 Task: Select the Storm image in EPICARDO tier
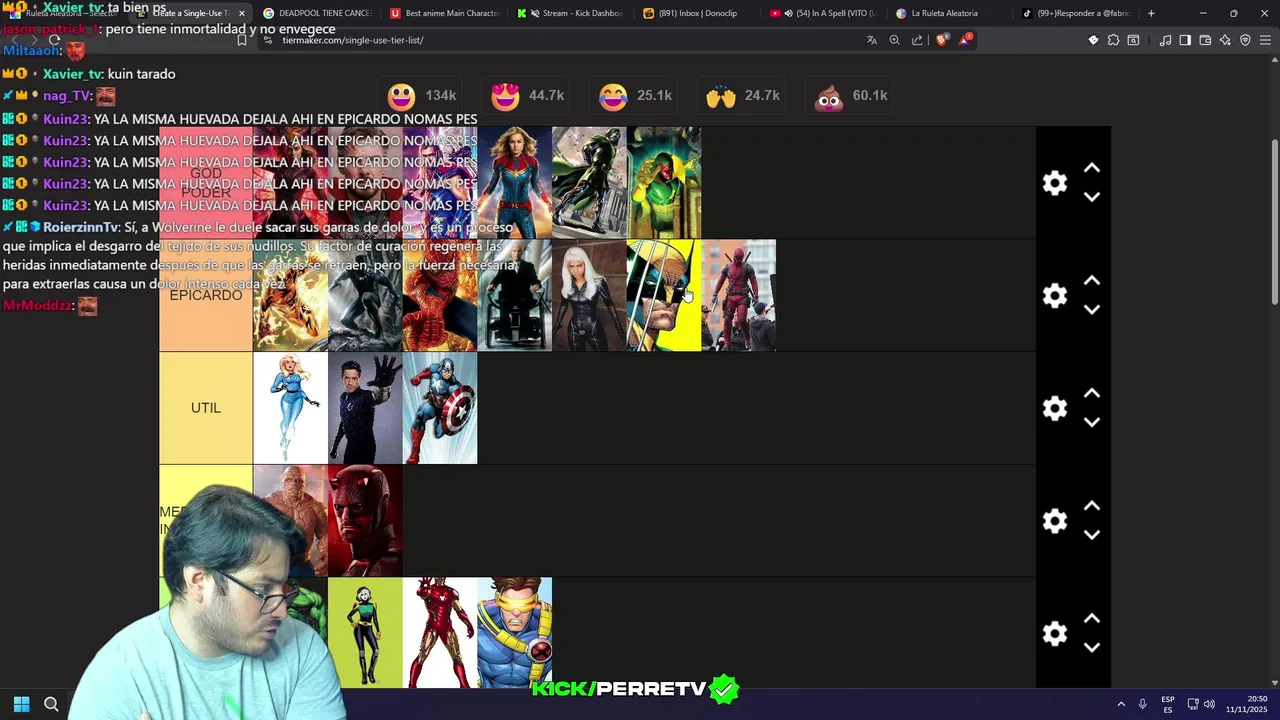point(589,296)
